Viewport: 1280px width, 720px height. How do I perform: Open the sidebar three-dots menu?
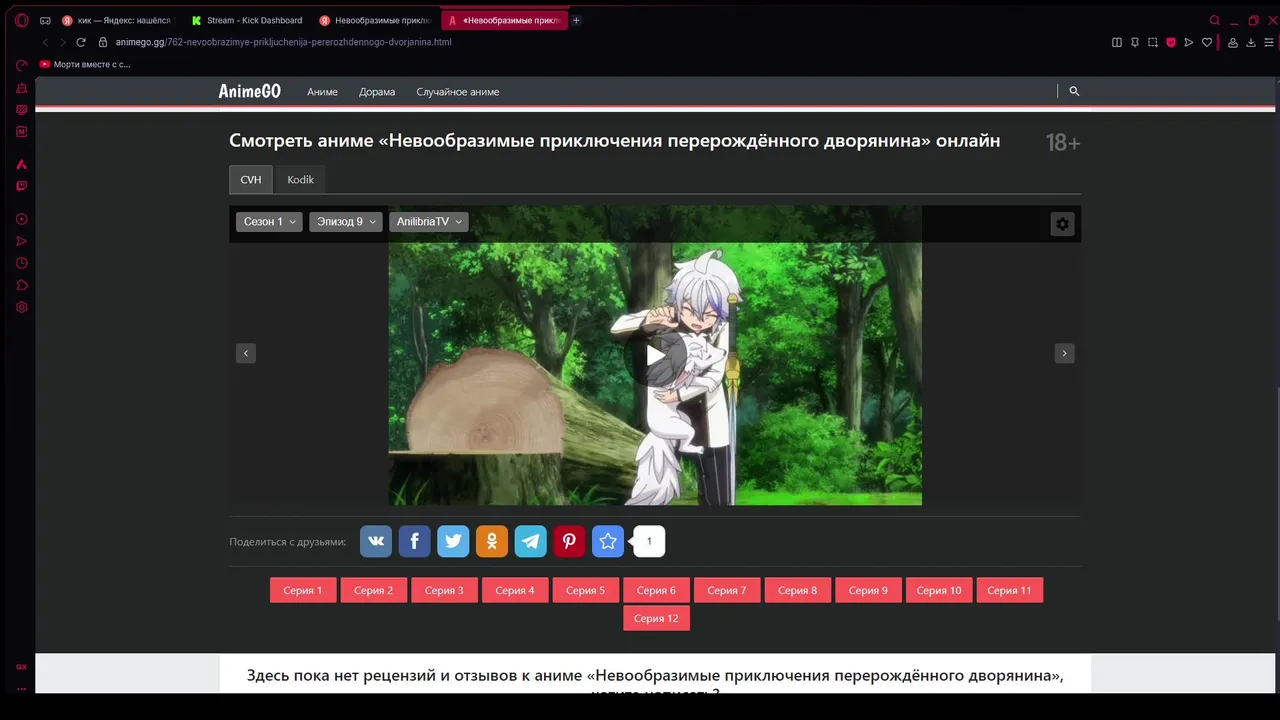[21, 689]
